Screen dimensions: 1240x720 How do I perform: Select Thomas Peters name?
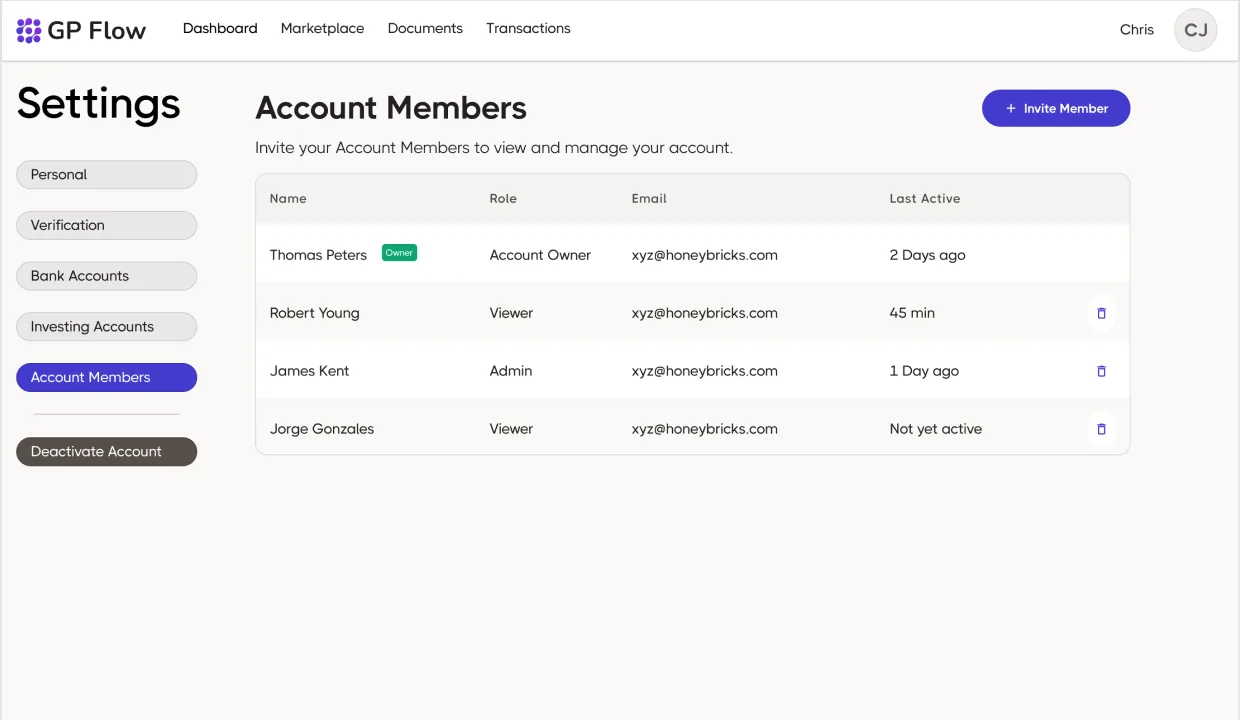tap(318, 255)
